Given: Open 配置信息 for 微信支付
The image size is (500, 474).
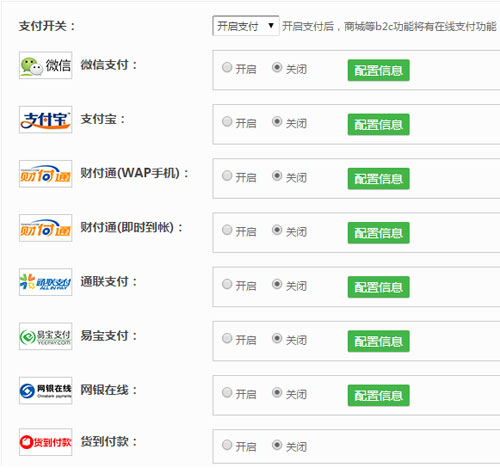Looking at the screenshot, I should [x=378, y=70].
